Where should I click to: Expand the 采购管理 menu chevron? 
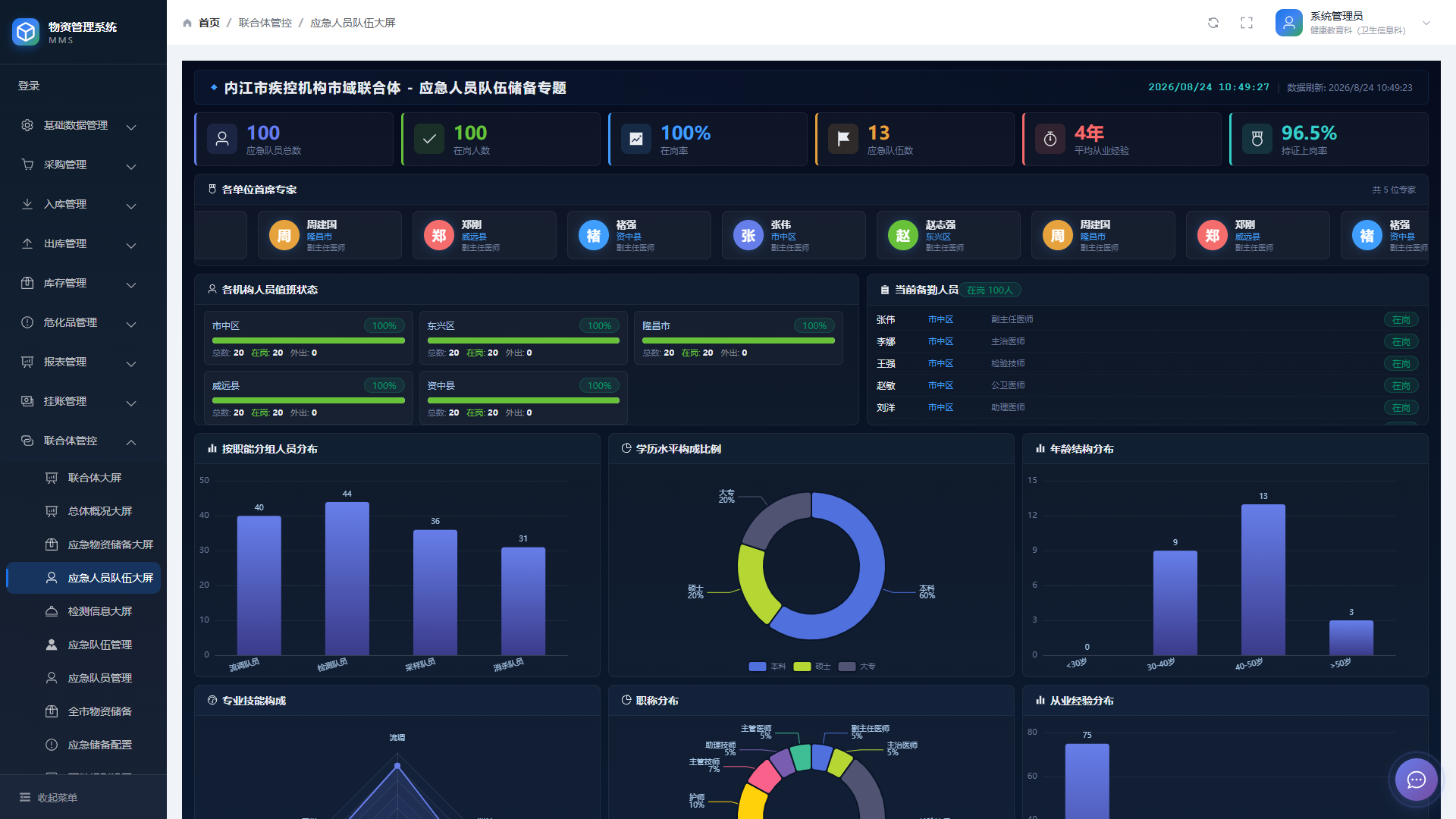pos(131,166)
